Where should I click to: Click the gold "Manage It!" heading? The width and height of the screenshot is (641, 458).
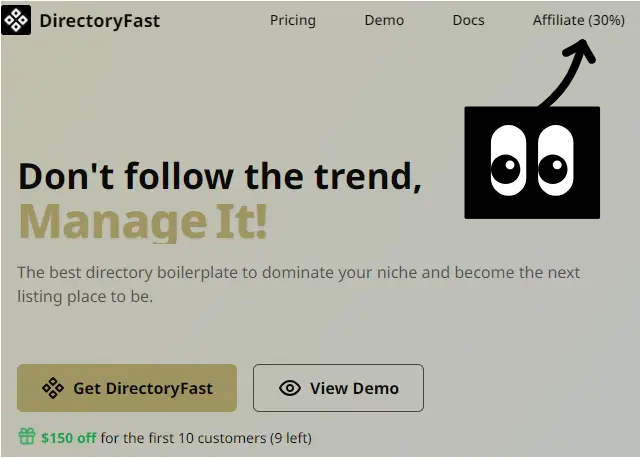(x=143, y=222)
